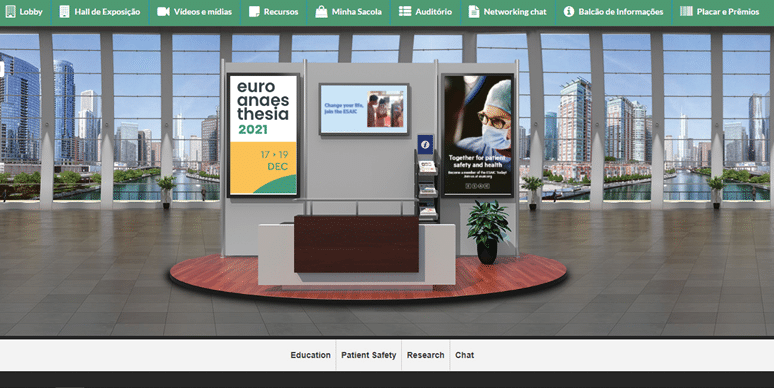Image resolution: width=774 pixels, height=390 pixels.
Task: Navigate to Auditório
Action: (426, 12)
